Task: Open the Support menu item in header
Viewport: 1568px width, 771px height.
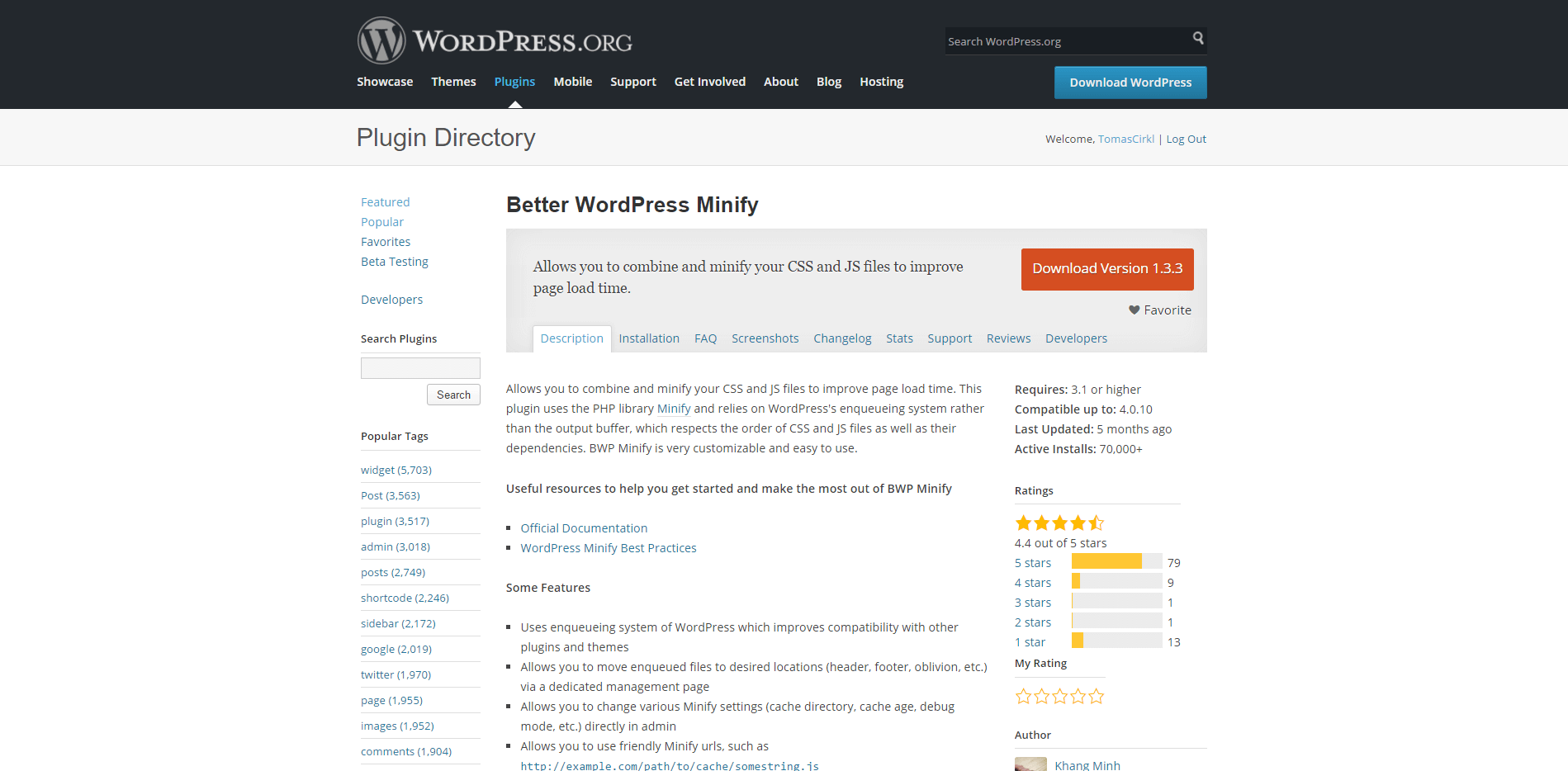Action: pyautogui.click(x=633, y=82)
